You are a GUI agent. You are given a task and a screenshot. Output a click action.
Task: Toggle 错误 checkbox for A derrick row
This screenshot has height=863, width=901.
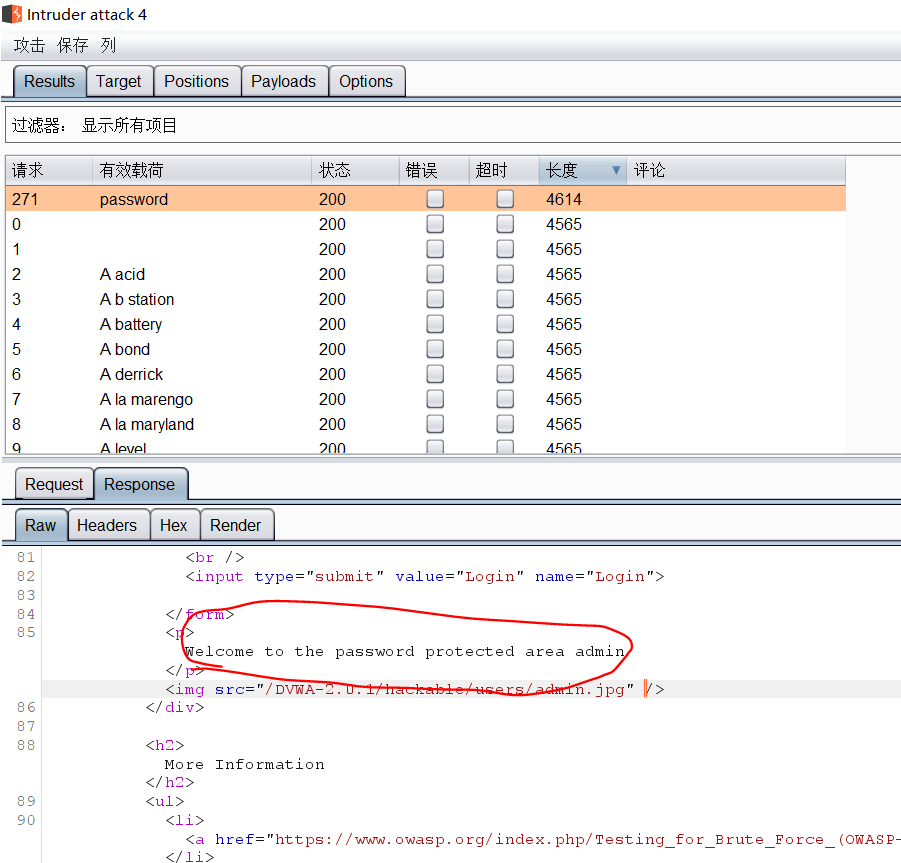coord(435,374)
